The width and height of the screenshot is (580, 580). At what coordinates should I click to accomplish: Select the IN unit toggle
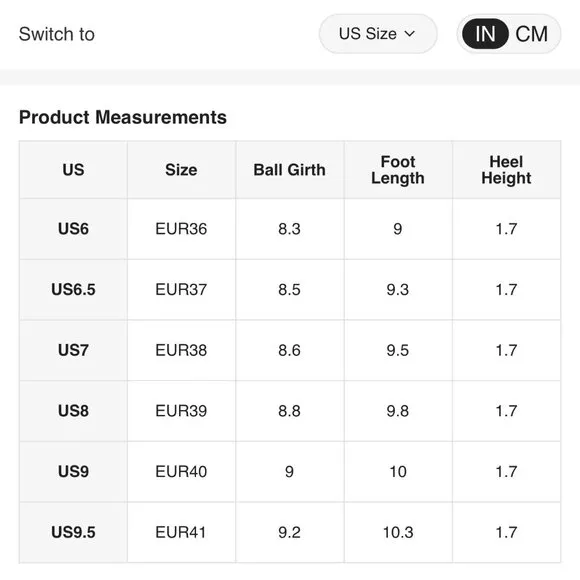[x=485, y=34]
